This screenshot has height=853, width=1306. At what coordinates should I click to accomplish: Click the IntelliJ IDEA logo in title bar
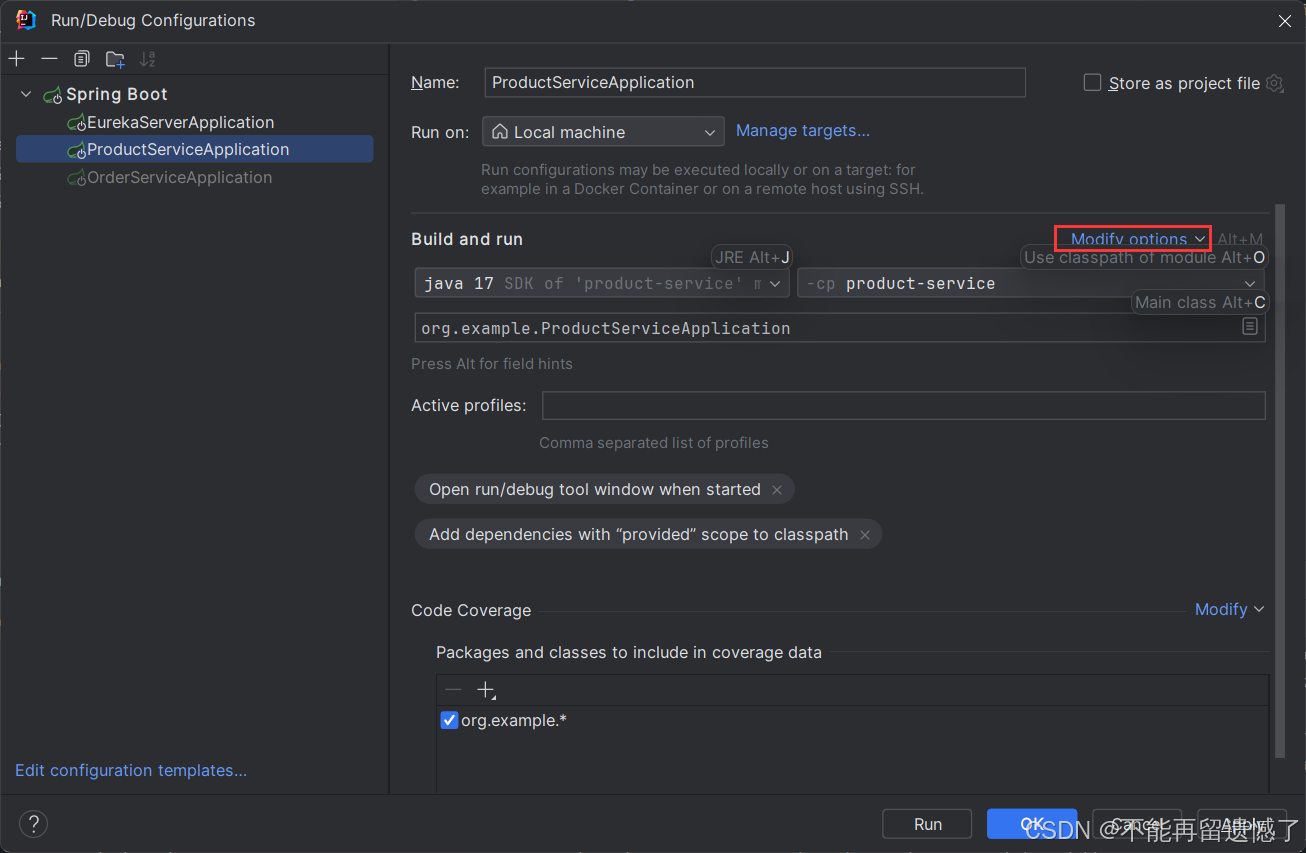(x=25, y=20)
